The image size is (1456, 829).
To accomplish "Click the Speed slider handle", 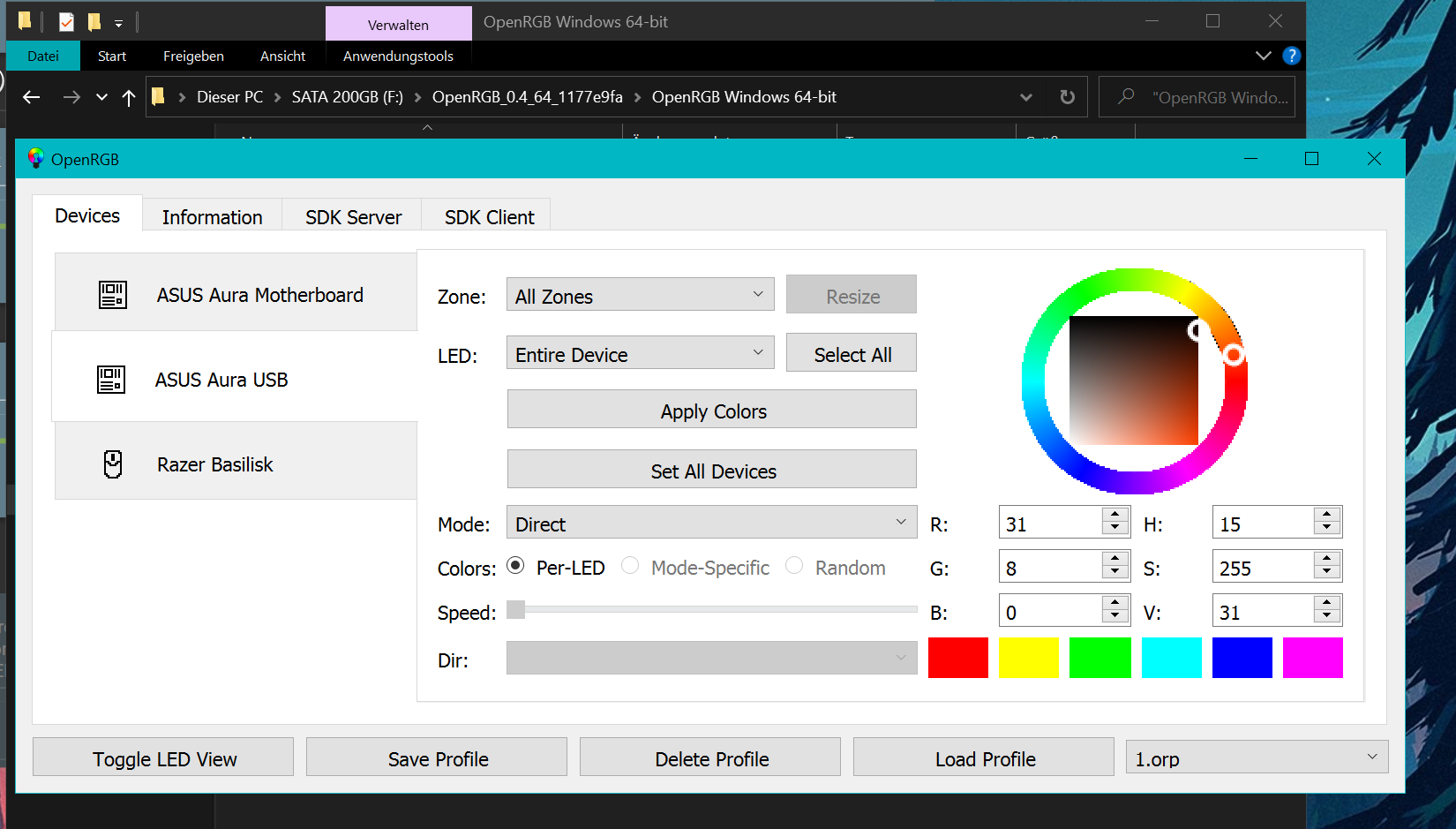I will pos(516,609).
